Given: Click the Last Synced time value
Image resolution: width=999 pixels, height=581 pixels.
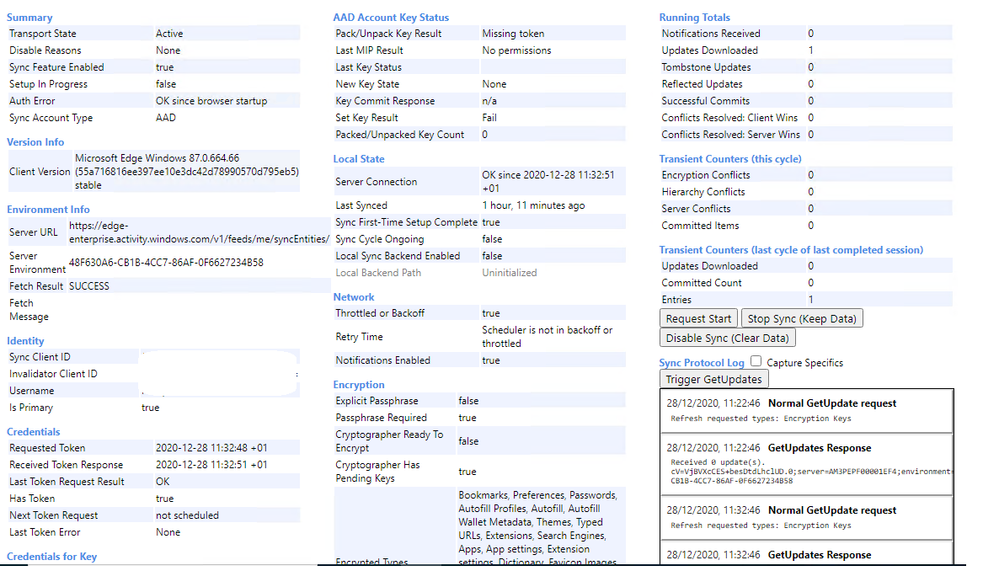Looking at the screenshot, I should pyautogui.click(x=533, y=205).
